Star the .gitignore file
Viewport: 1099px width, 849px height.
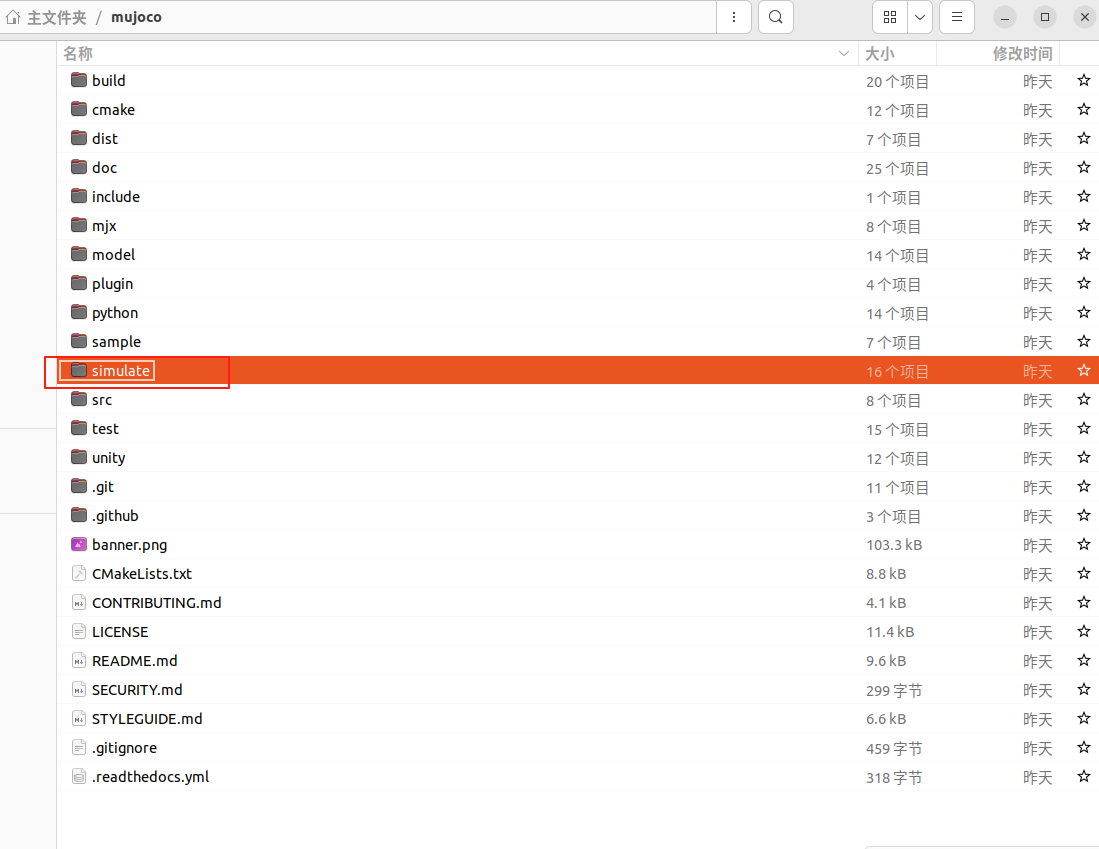pyautogui.click(x=1084, y=747)
